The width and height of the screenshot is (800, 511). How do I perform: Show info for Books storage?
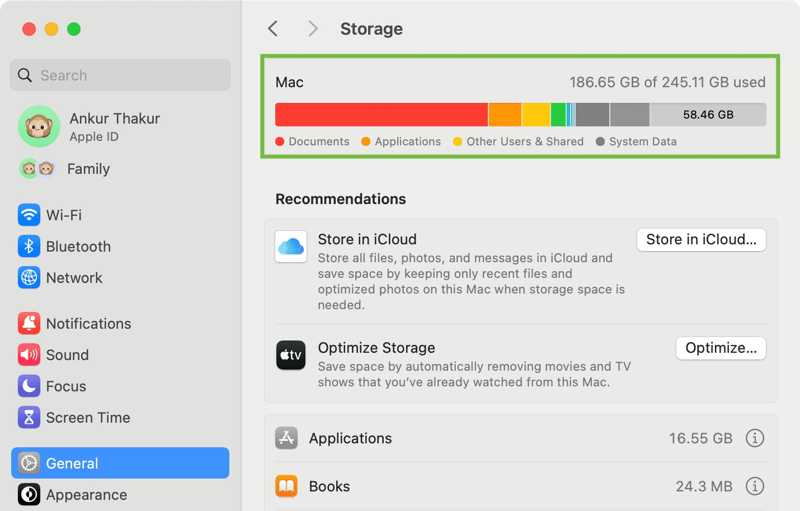coord(755,486)
